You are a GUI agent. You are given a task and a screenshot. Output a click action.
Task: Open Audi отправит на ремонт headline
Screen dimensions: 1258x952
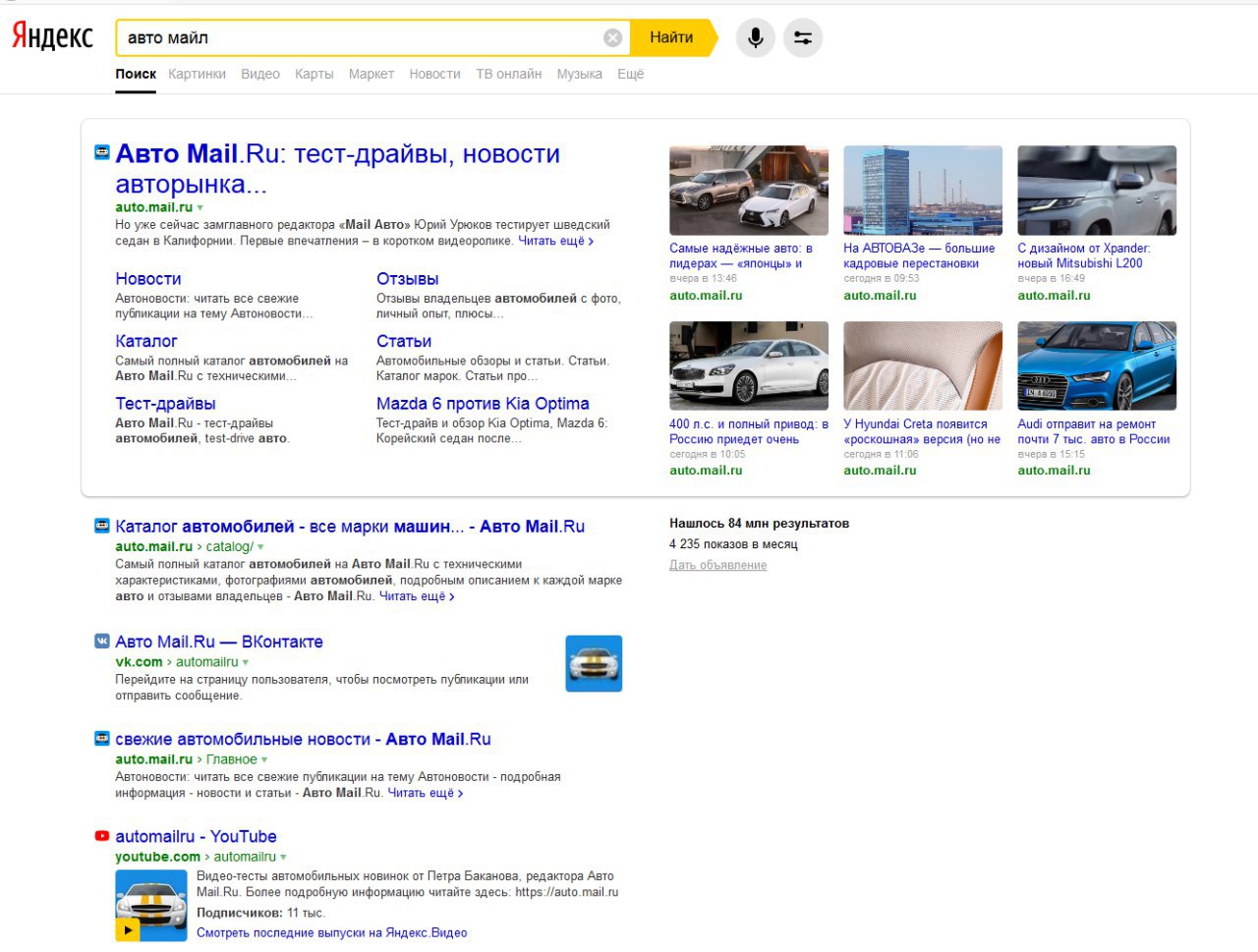pos(1094,431)
